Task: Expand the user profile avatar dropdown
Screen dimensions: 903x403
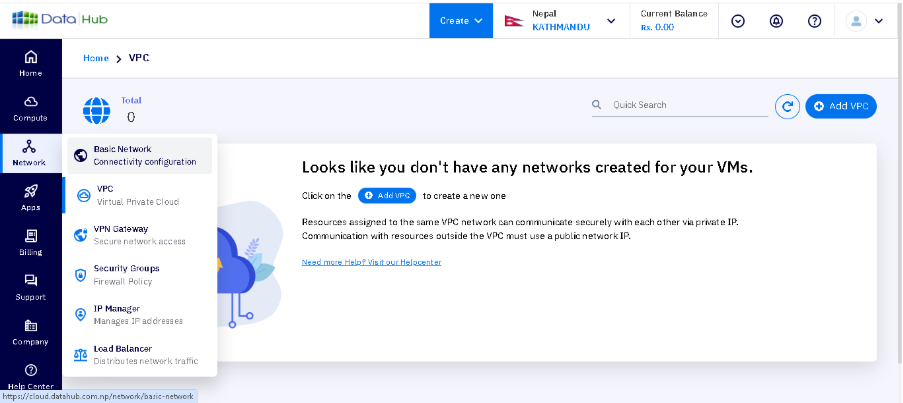Action: [x=865, y=21]
